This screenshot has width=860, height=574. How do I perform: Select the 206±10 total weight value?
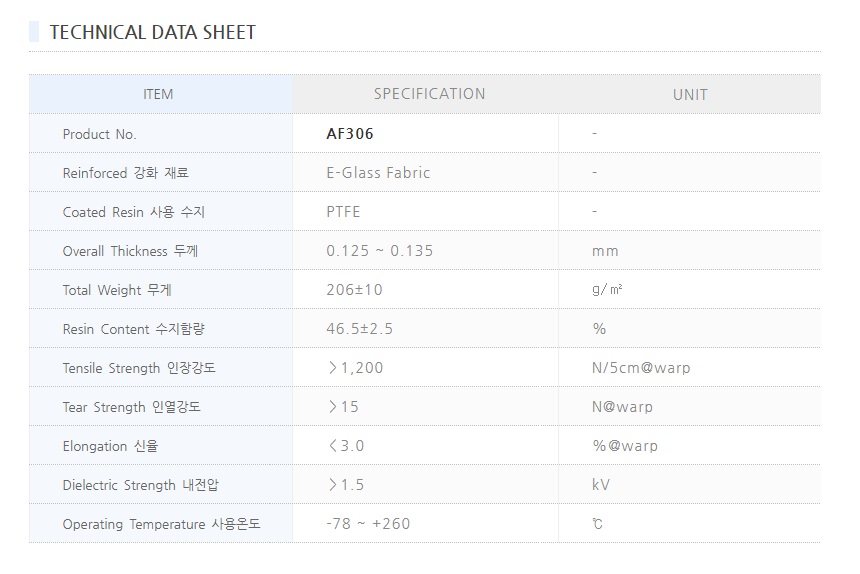point(355,290)
